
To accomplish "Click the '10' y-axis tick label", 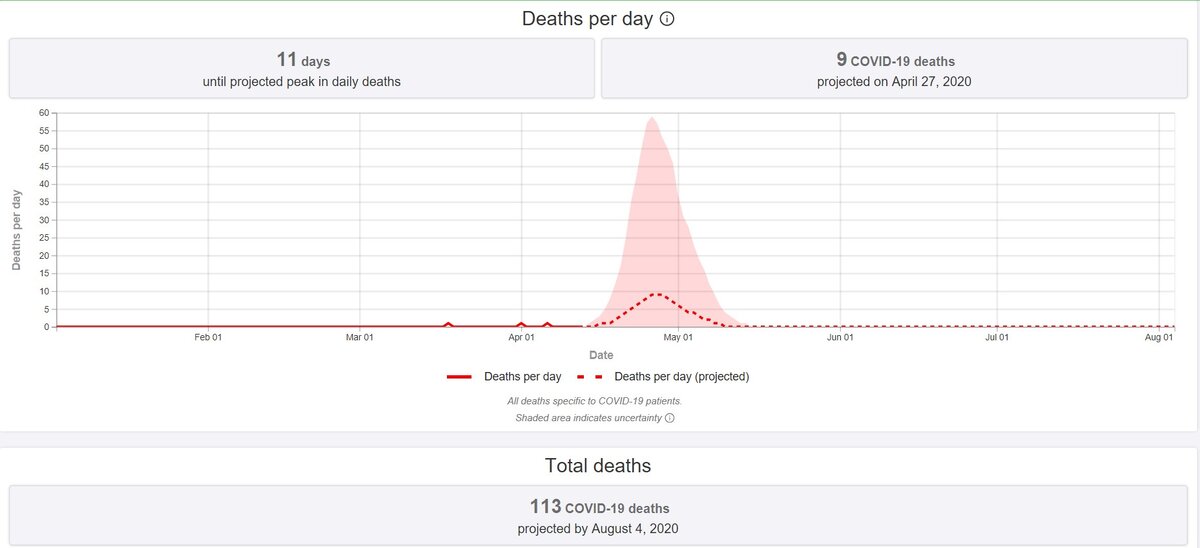I will [x=44, y=291].
